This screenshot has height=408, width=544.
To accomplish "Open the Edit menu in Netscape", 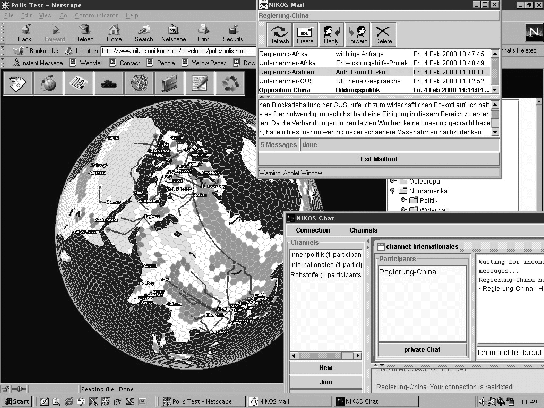I will point(26,15).
